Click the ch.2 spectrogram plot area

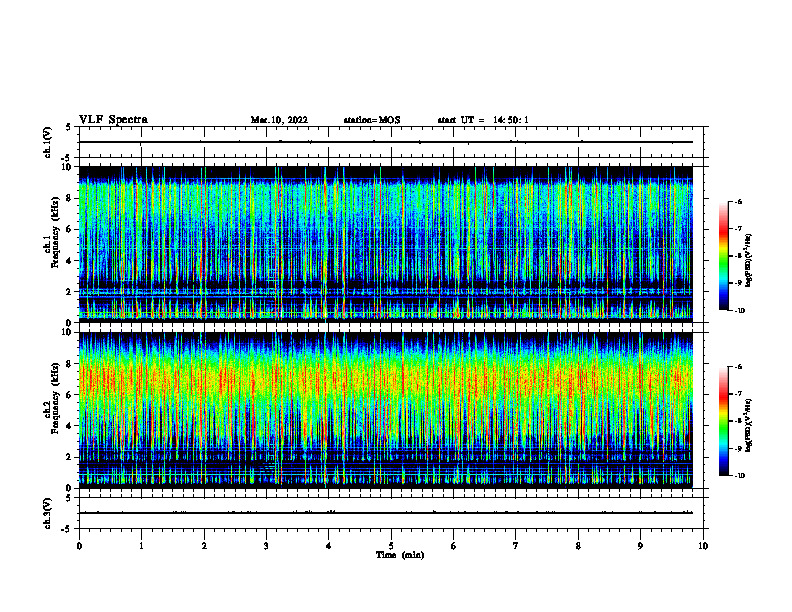click(x=386, y=410)
